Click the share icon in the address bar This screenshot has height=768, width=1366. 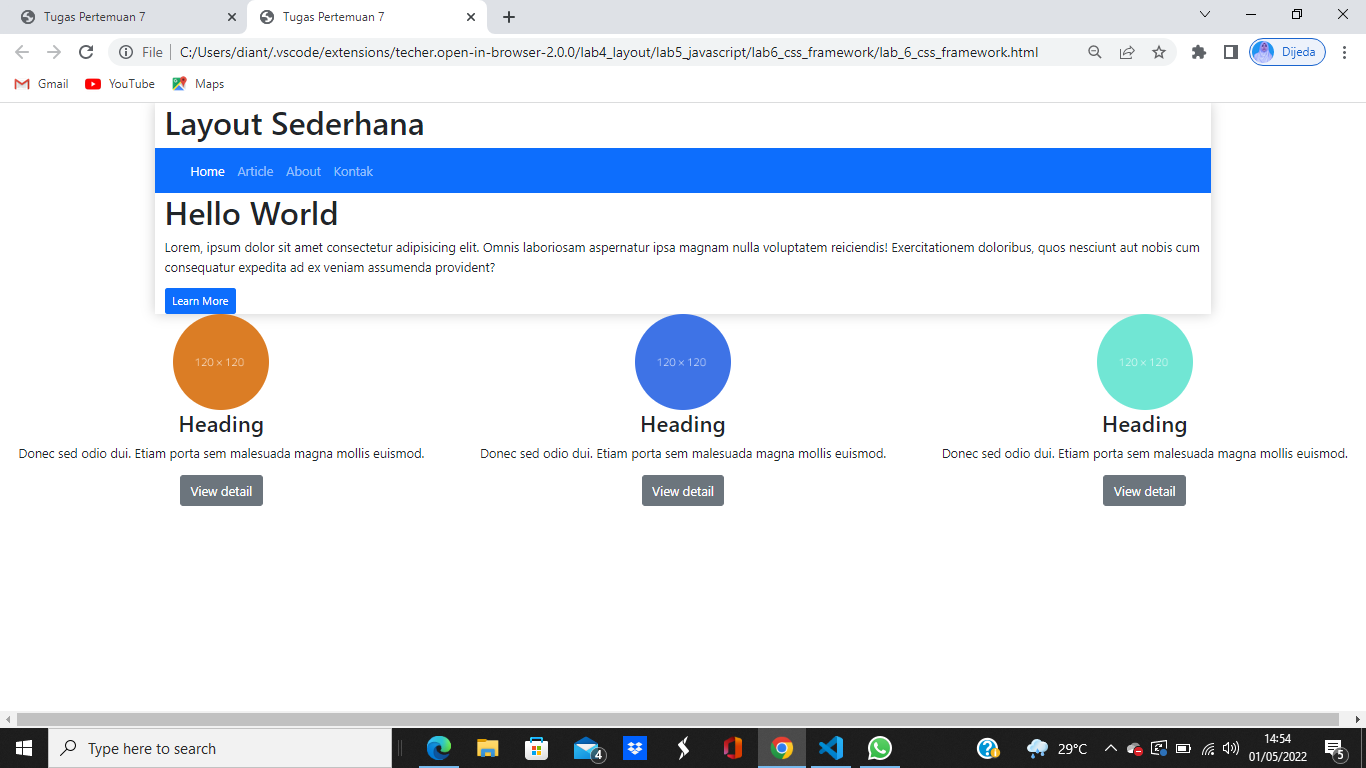point(1127,52)
